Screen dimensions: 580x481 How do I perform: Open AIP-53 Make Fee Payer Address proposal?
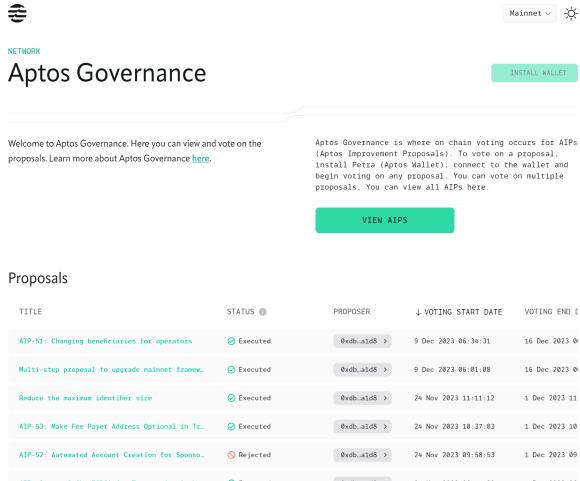click(x=111, y=427)
